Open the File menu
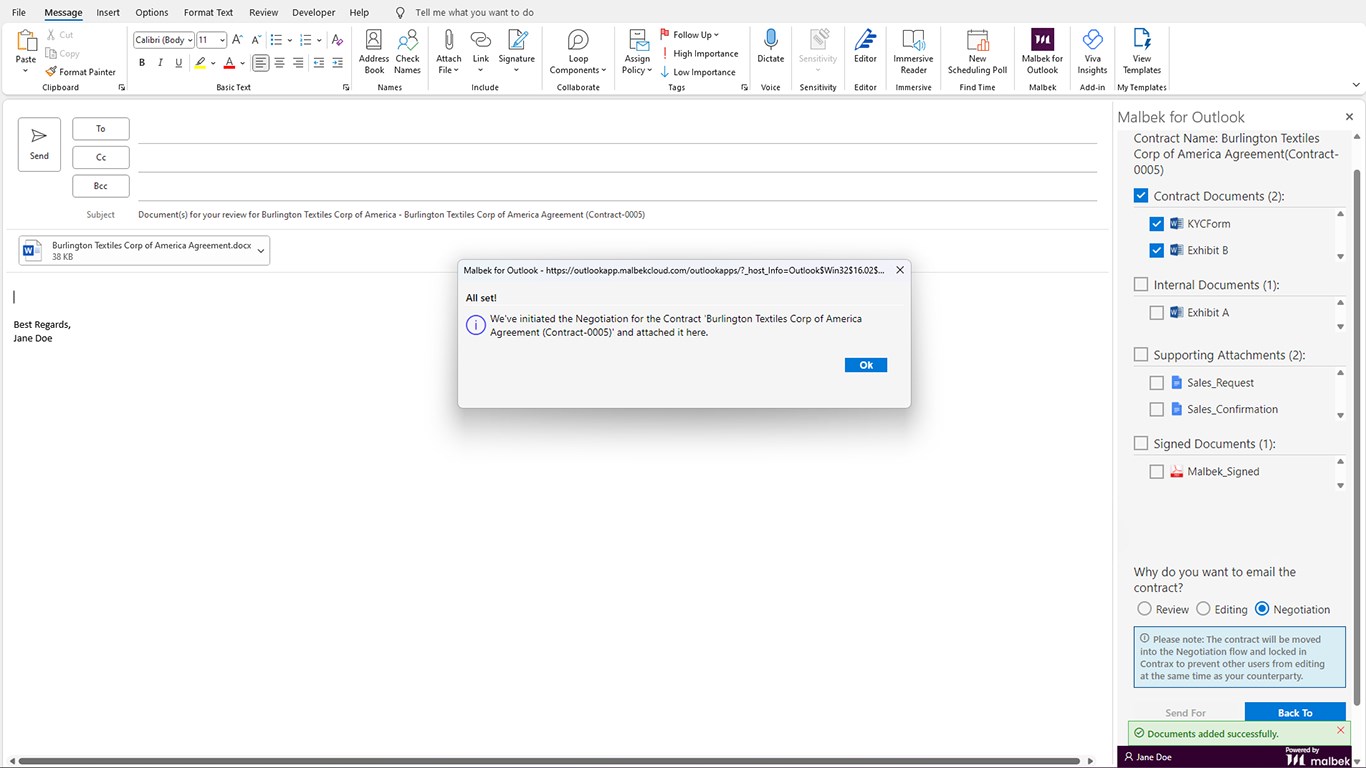The width and height of the screenshot is (1366, 768). (19, 13)
